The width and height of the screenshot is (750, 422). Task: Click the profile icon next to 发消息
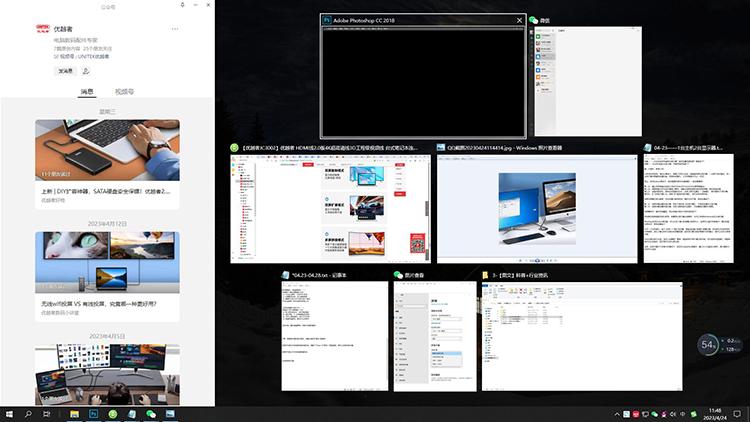tap(86, 71)
